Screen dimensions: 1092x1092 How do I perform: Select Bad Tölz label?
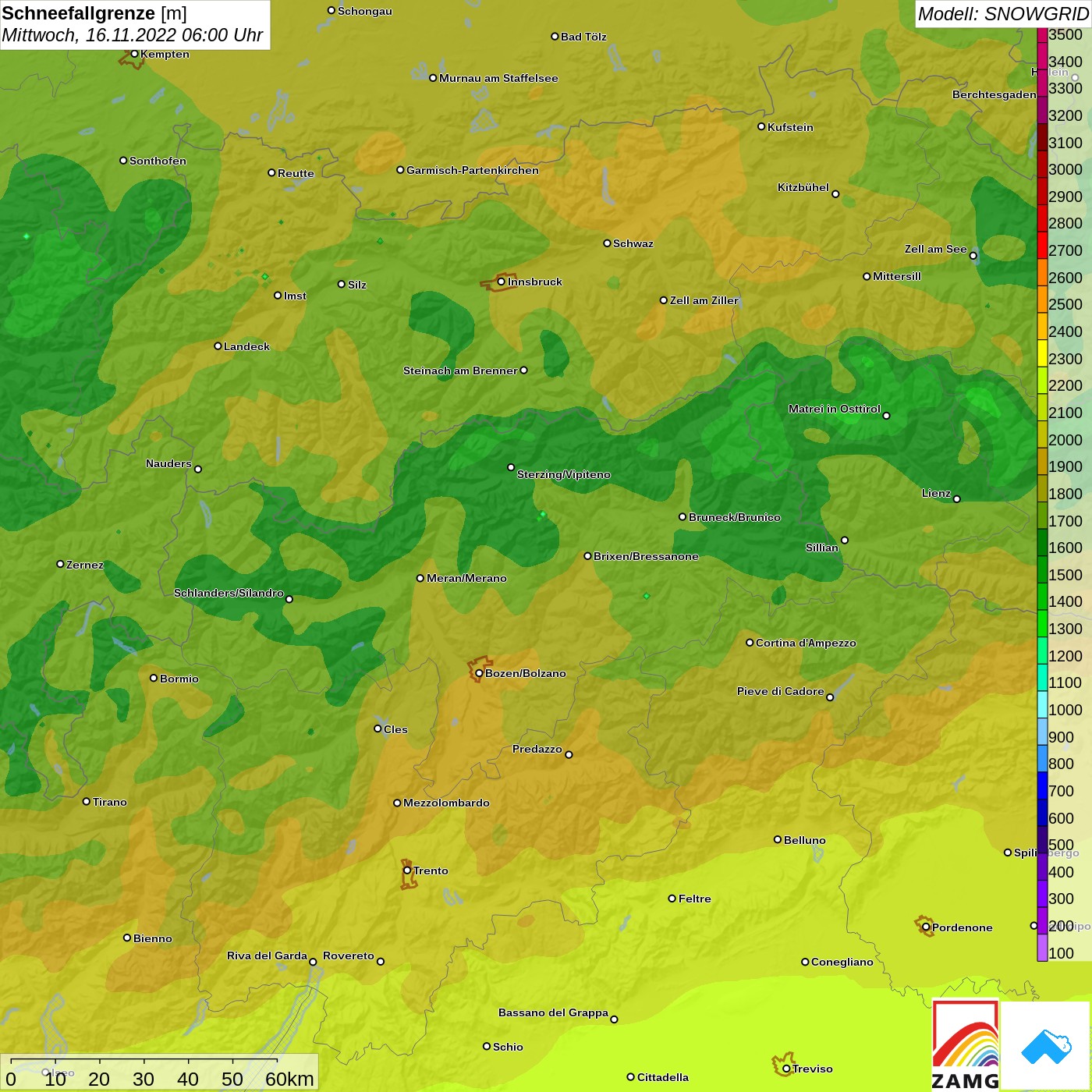point(583,37)
